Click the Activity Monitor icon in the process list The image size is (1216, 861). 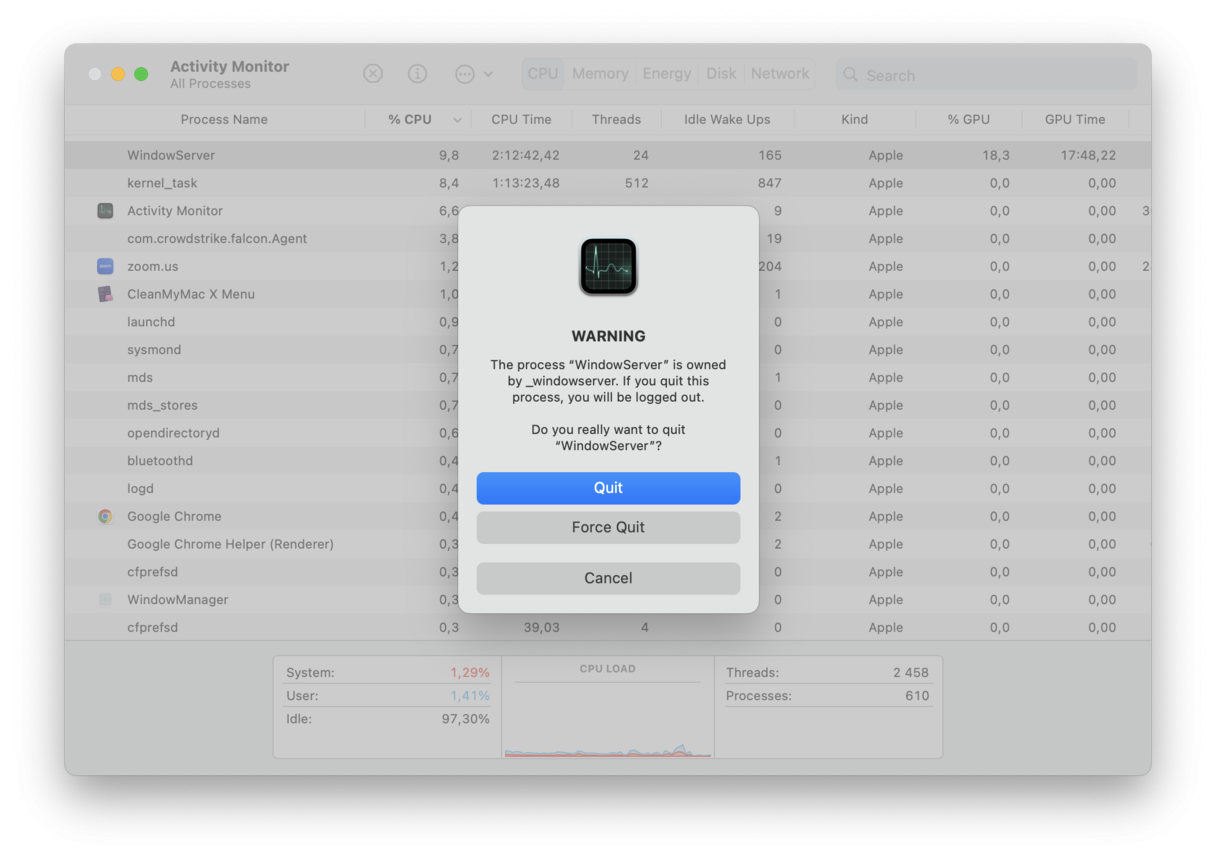click(105, 211)
